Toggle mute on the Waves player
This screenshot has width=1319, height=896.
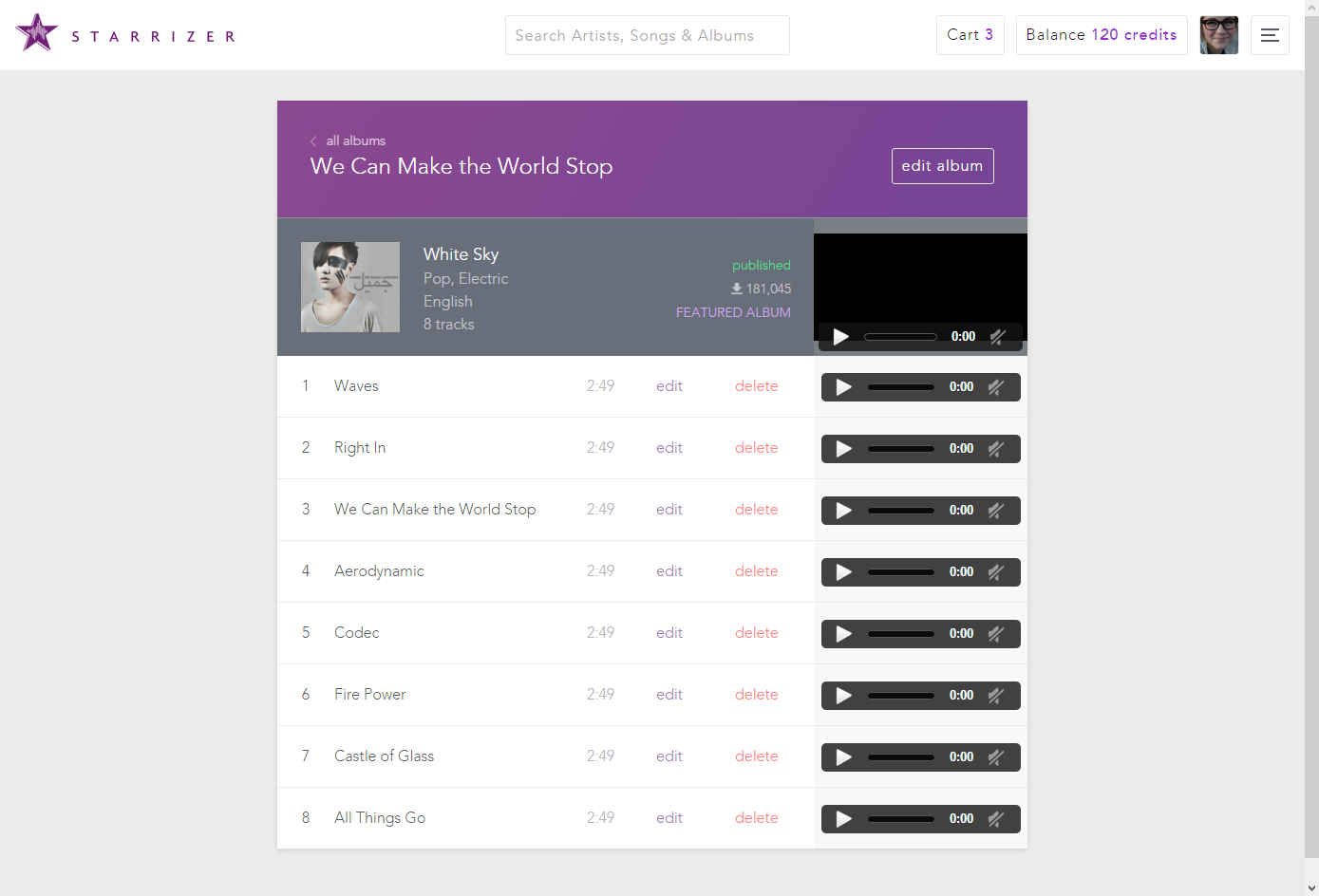[996, 387]
